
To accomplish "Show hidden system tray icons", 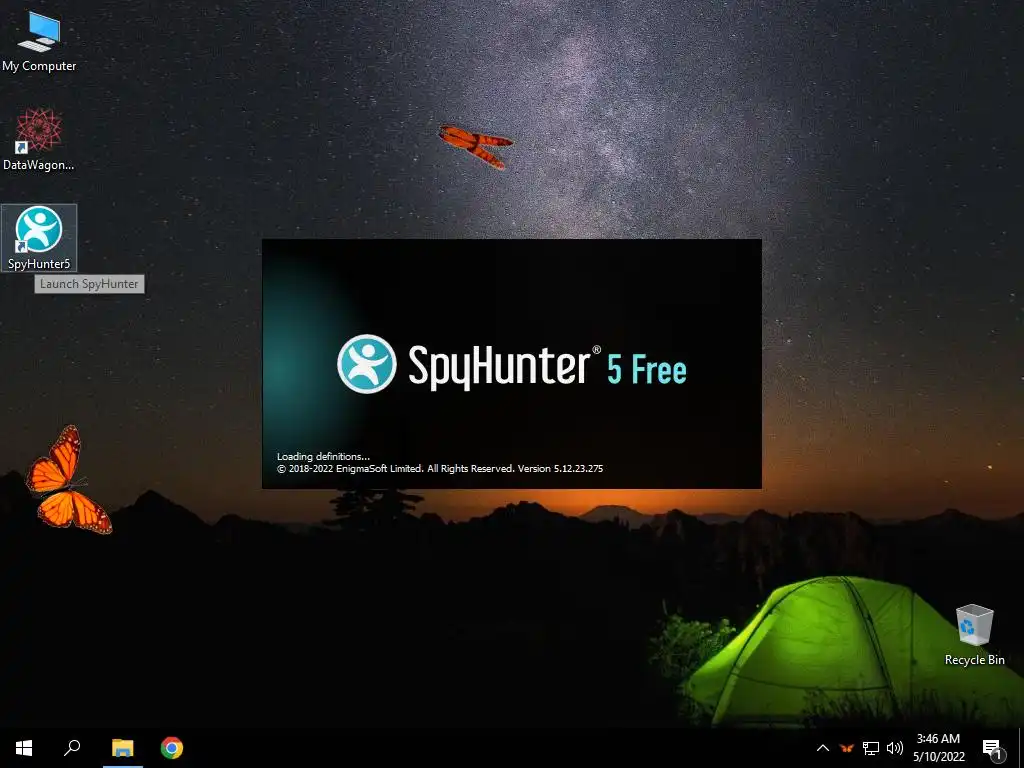I will 823,748.
